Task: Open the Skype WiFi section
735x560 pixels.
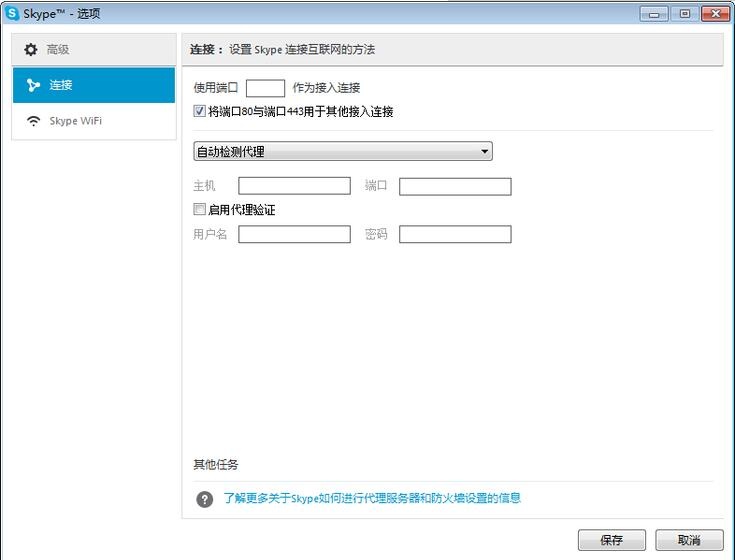Action: [x=94, y=121]
